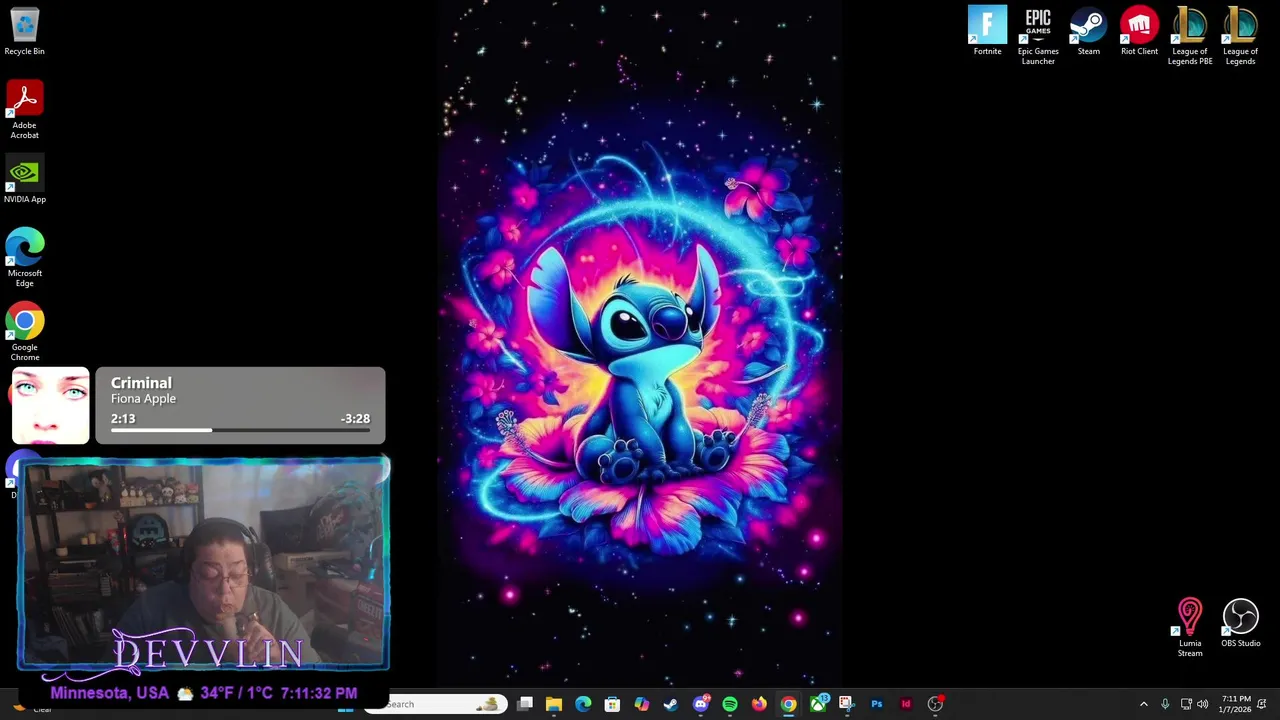Open Task View from the taskbar
1280x720 pixels.
coord(525,704)
